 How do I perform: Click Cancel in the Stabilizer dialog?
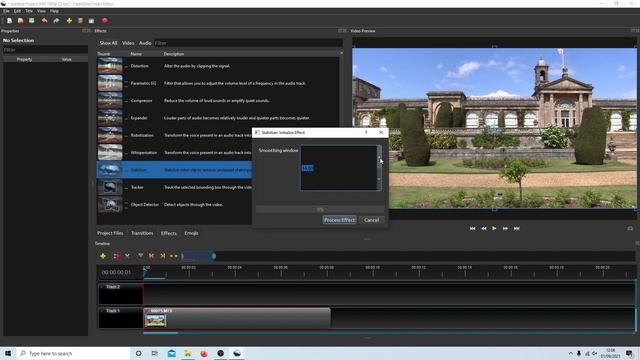pyautogui.click(x=371, y=220)
